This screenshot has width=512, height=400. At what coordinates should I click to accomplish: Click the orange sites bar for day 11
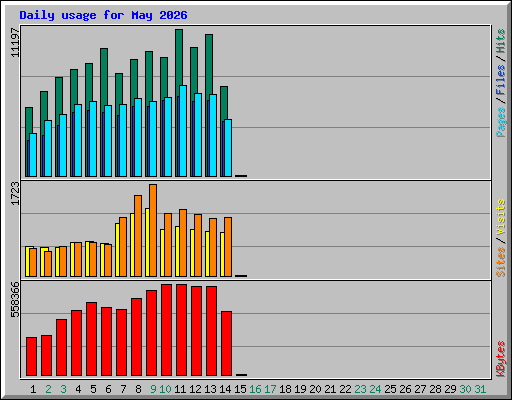(183, 243)
